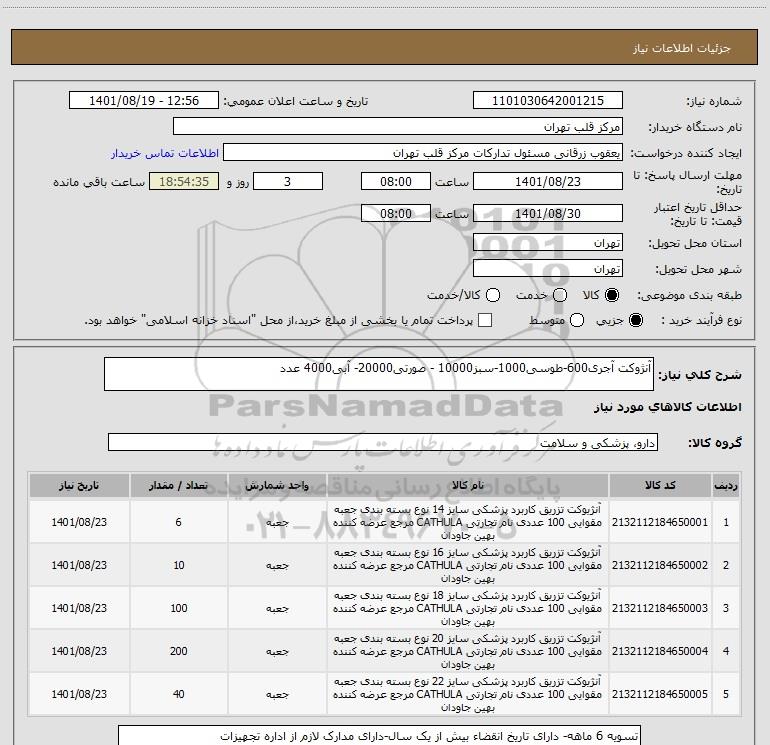Click buyer name field مرکز قلب تهران
Viewport: 770px width, 745px height.
[x=398, y=126]
